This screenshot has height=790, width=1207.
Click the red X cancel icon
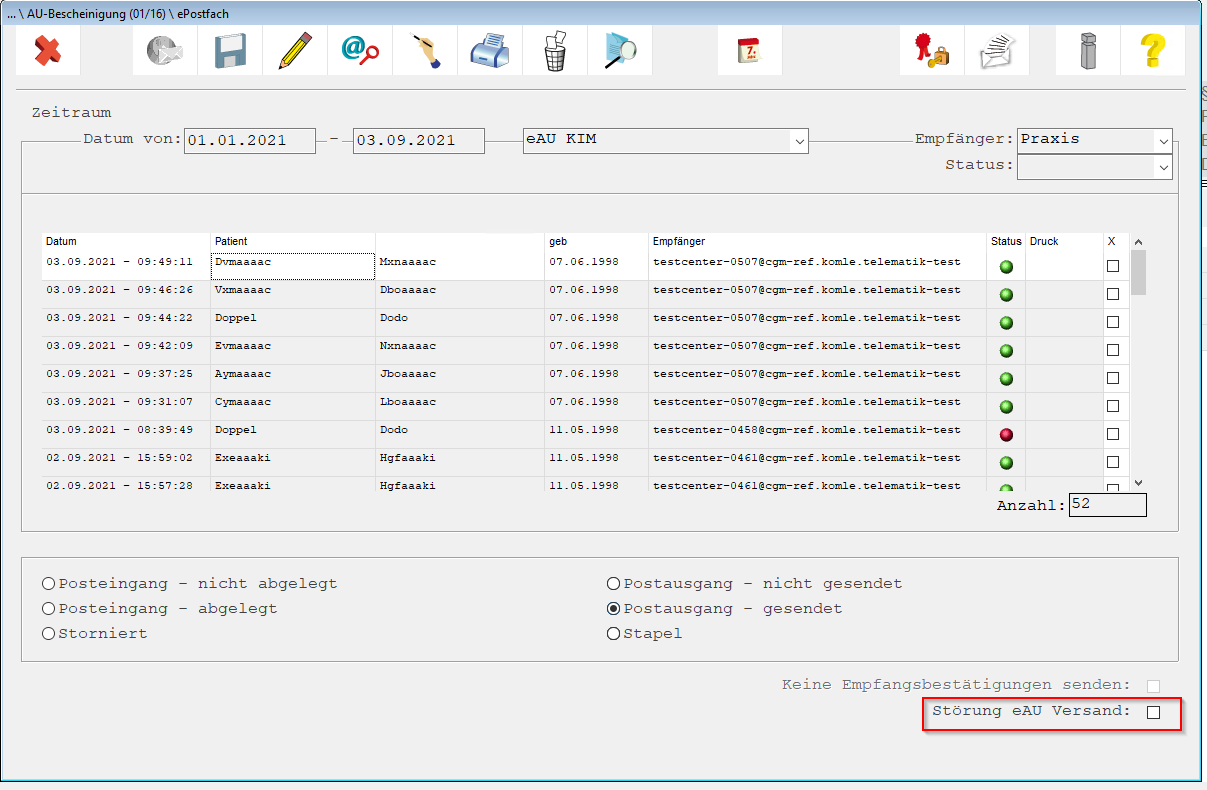click(47, 50)
